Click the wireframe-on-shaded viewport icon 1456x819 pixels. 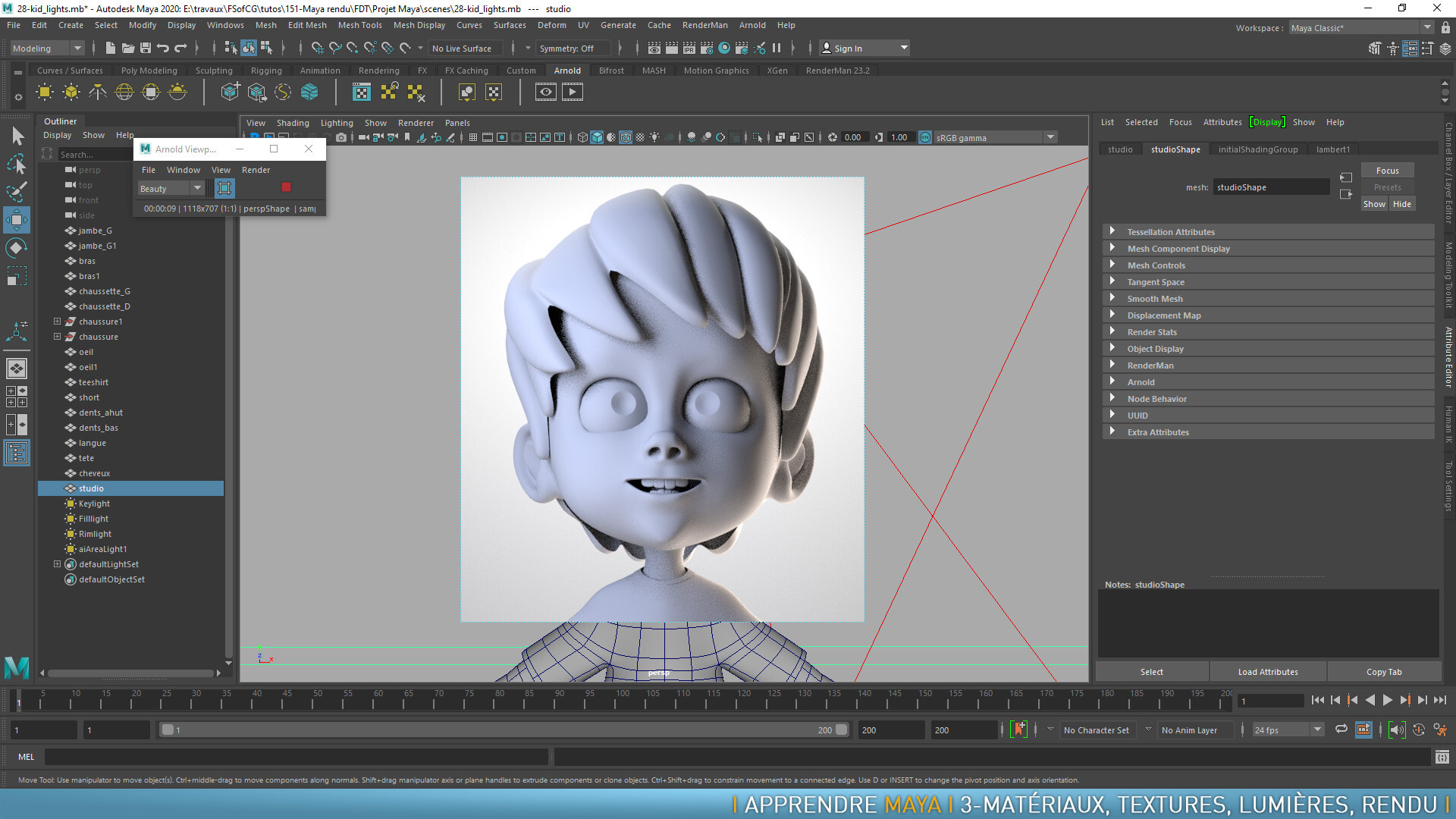click(626, 137)
